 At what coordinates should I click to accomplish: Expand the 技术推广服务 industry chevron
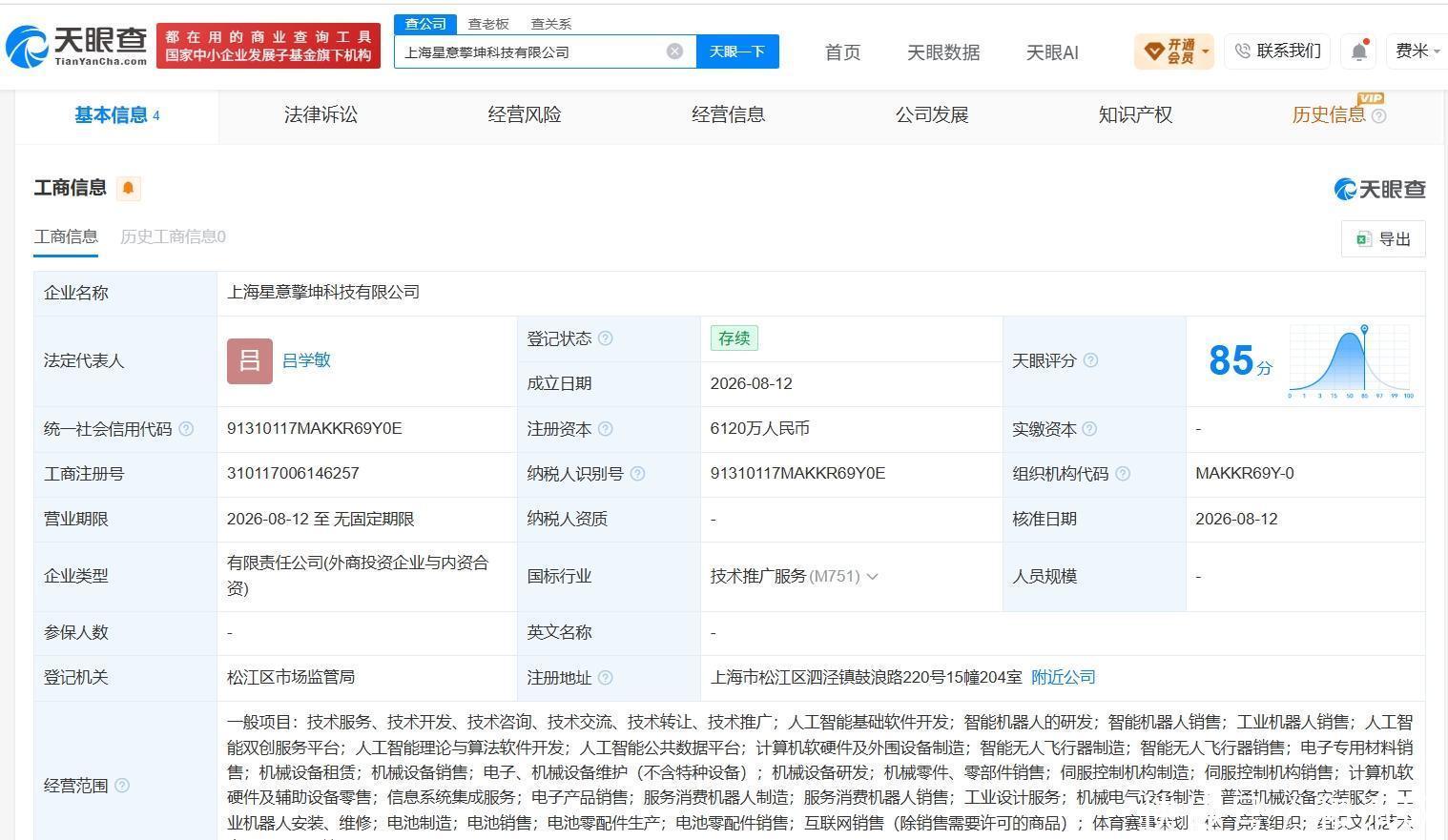[x=872, y=577]
